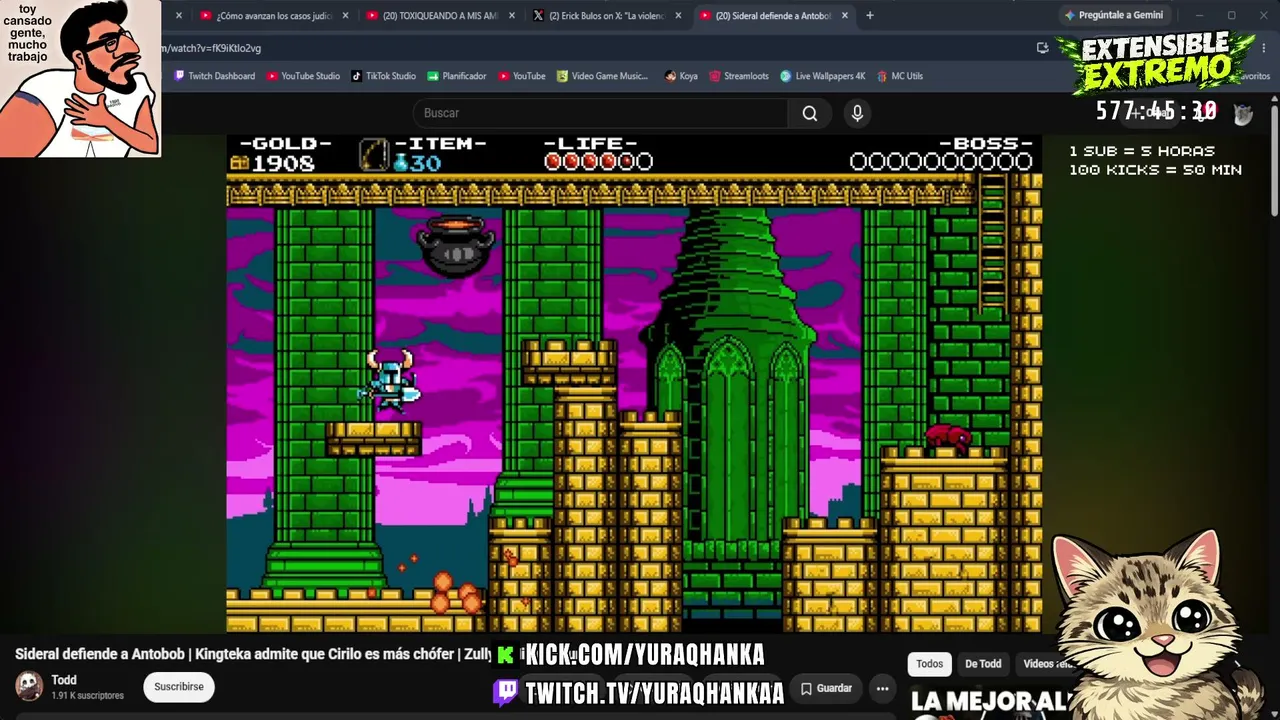The width and height of the screenshot is (1280, 720).
Task: Open the Twitch Dashboard bookmark
Action: [214, 76]
